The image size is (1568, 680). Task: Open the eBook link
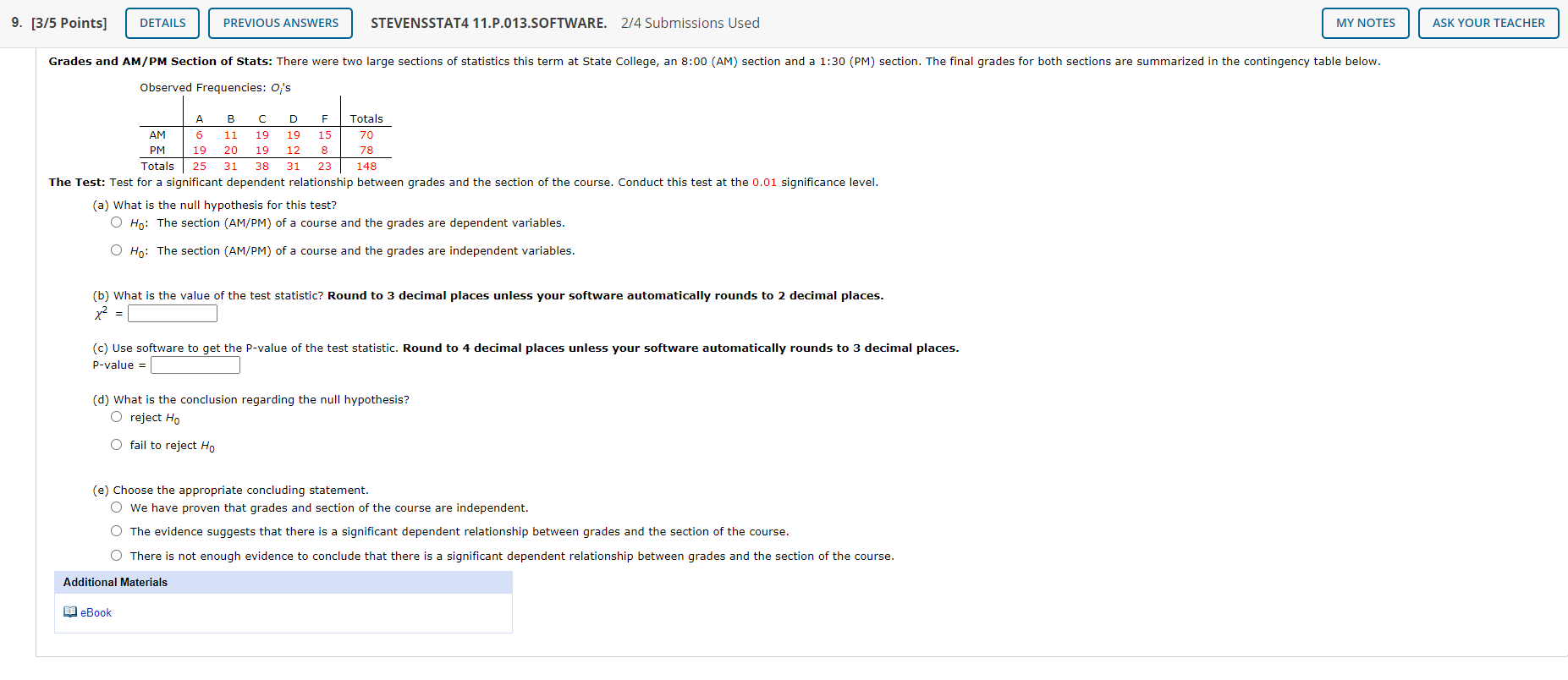pos(95,612)
